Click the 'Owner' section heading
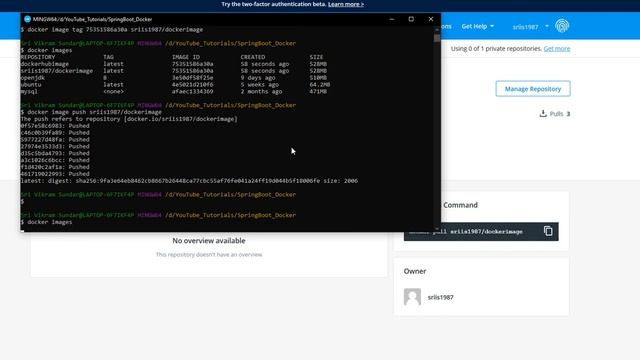Image resolution: width=640 pixels, height=360 pixels. point(415,271)
